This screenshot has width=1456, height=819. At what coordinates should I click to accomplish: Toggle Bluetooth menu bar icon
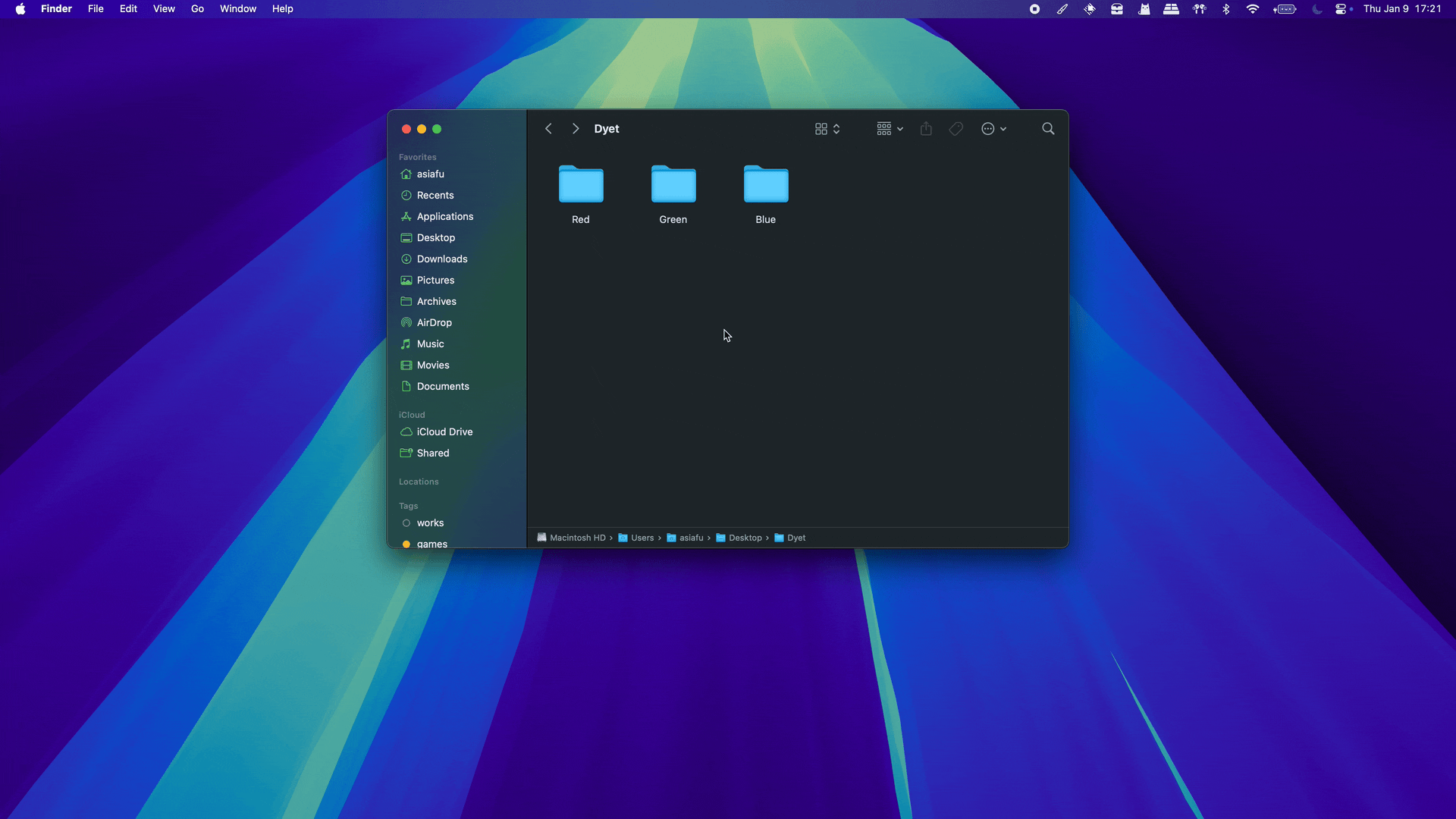tap(1226, 9)
